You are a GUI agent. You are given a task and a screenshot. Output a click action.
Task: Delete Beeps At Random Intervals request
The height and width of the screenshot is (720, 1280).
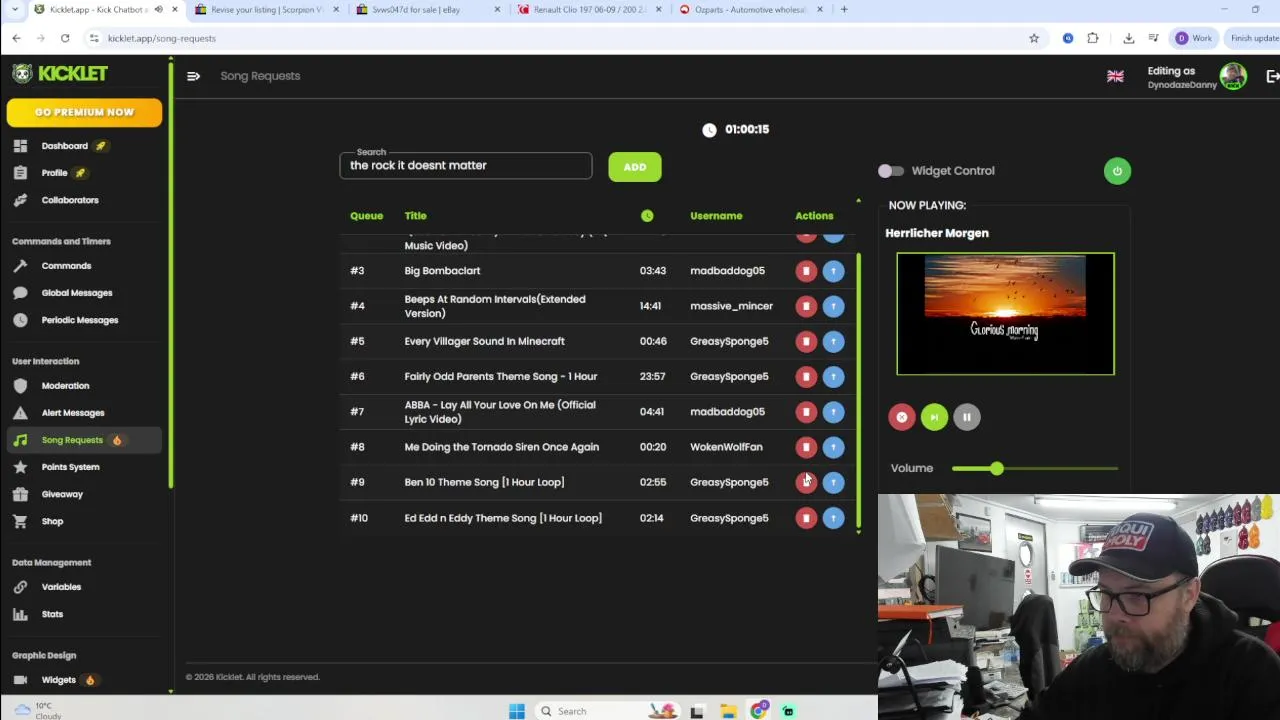806,306
